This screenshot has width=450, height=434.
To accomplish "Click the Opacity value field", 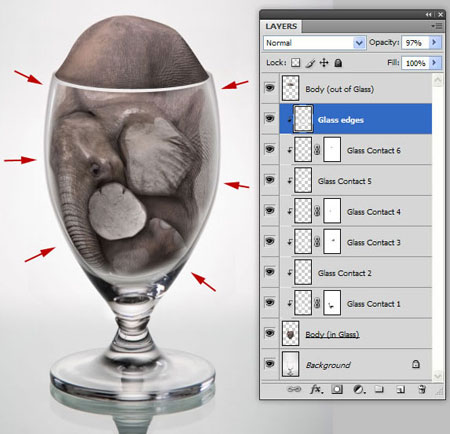I will tap(415, 43).
